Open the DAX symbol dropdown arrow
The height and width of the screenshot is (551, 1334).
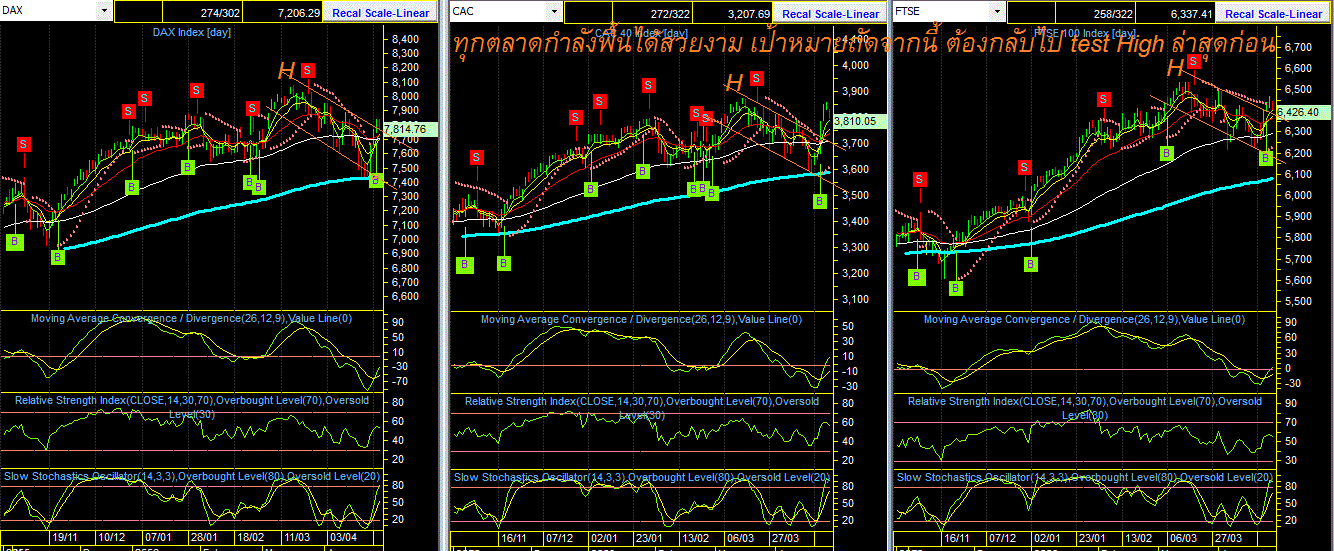pyautogui.click(x=105, y=11)
